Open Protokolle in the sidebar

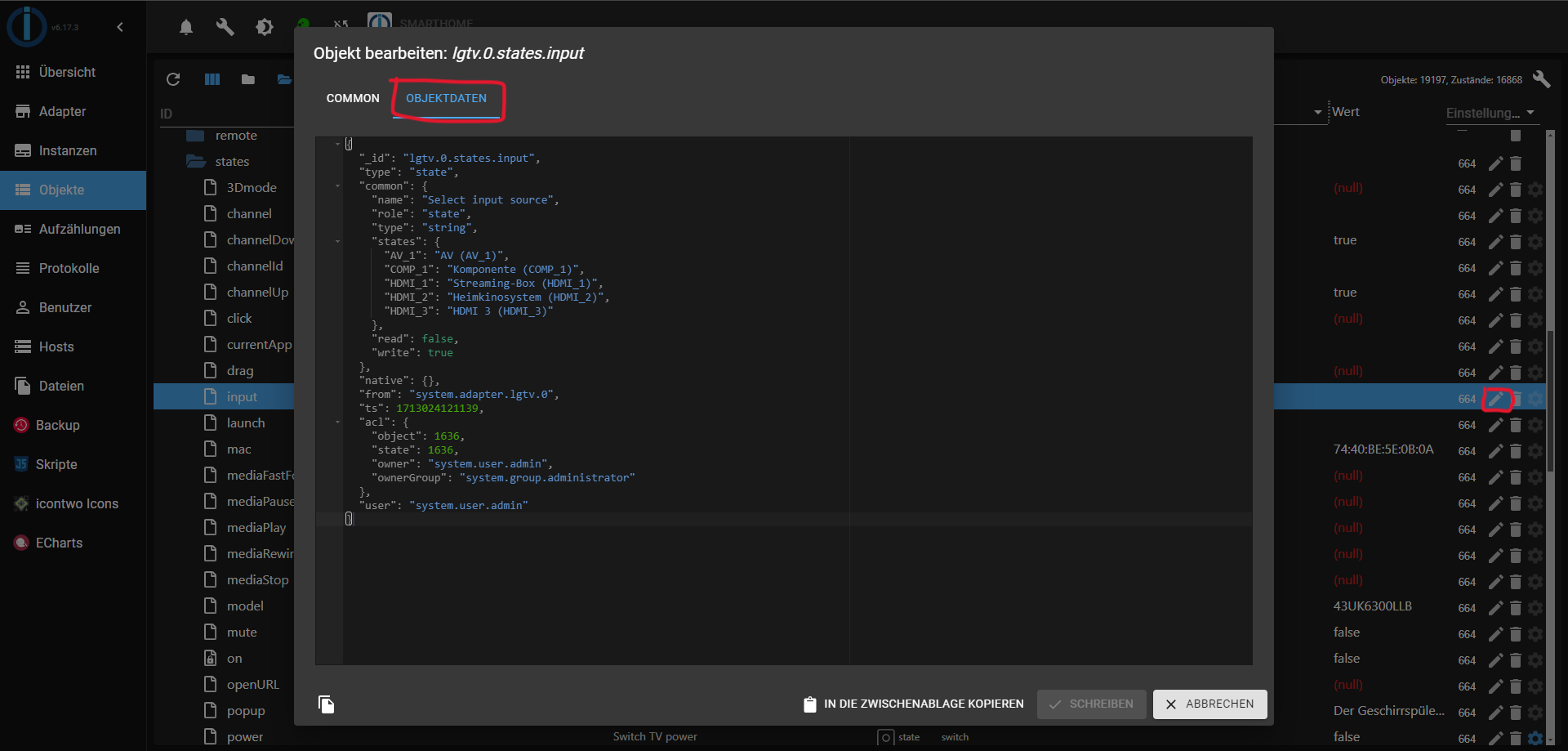[x=73, y=268]
